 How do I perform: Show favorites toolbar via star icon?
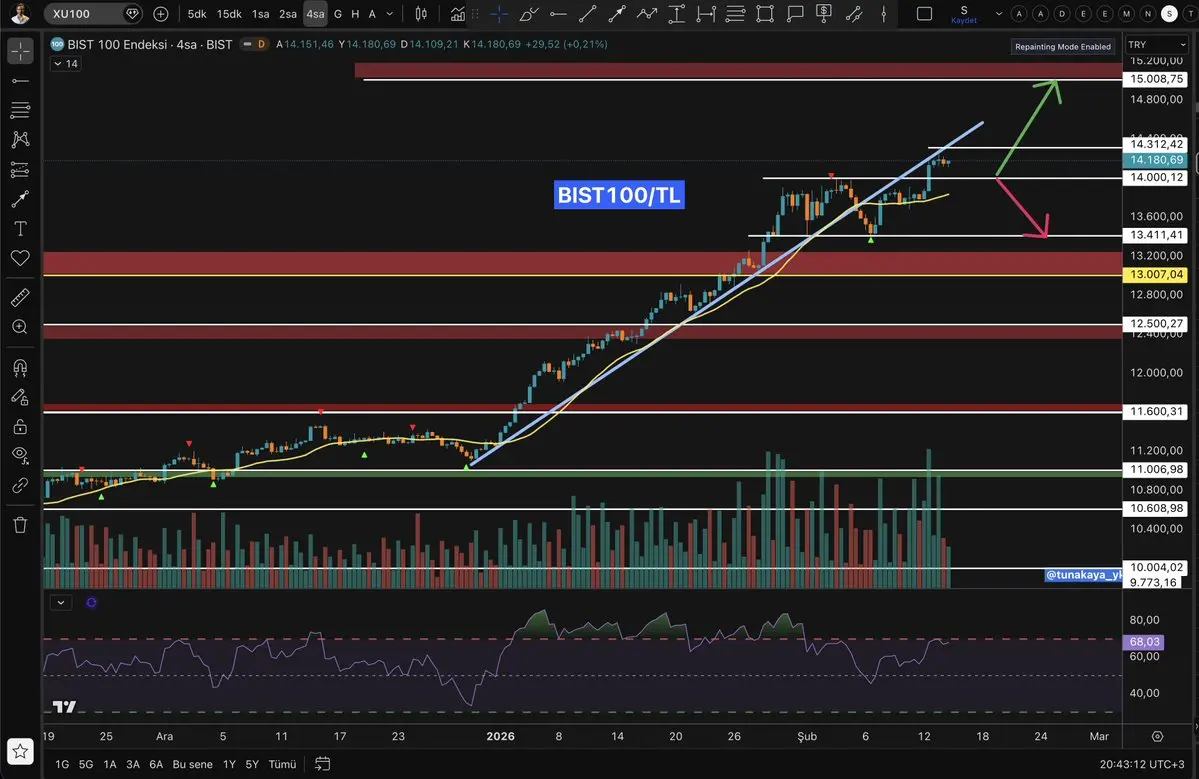[x=21, y=751]
